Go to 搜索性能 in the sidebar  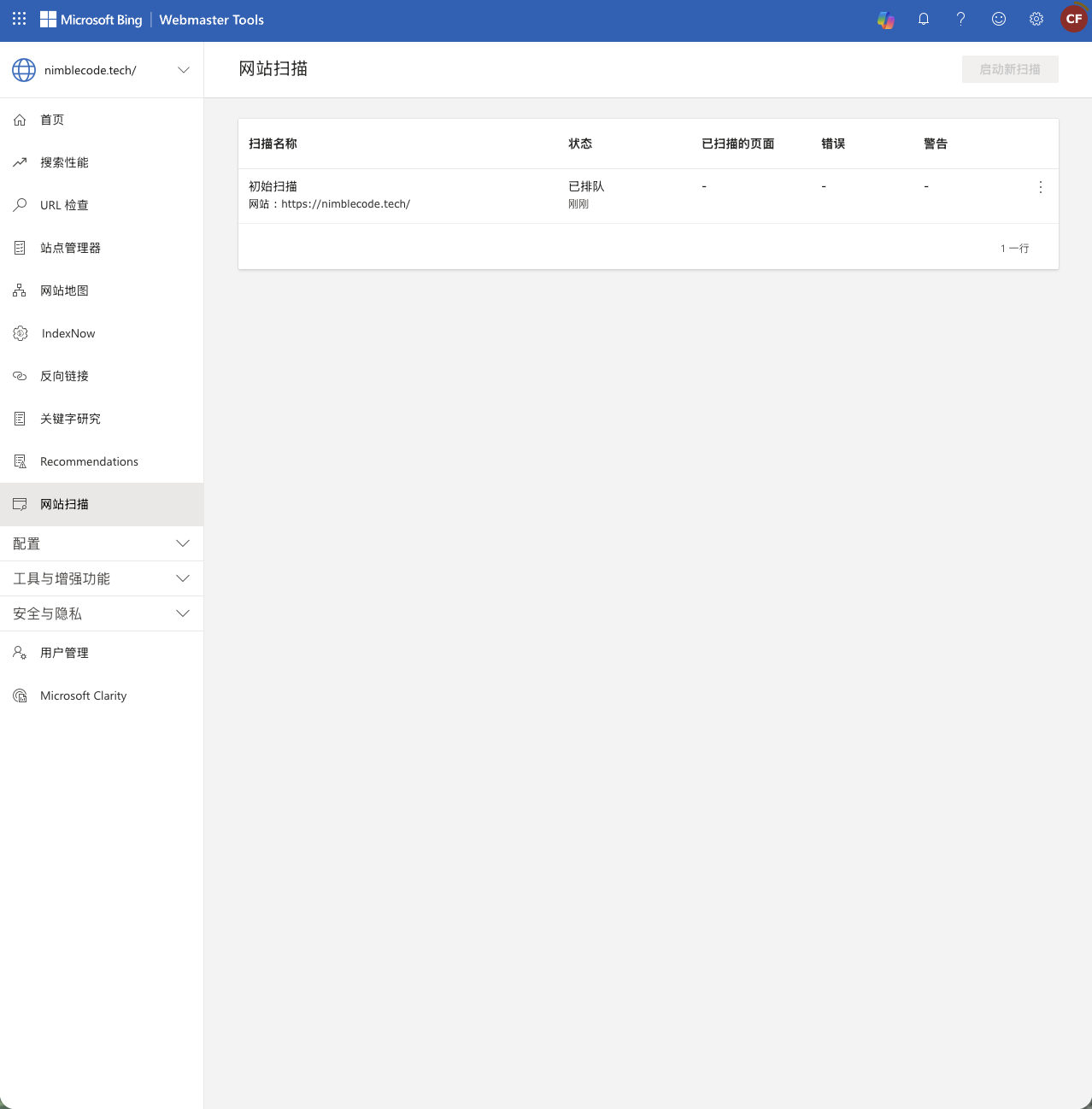tap(65, 162)
